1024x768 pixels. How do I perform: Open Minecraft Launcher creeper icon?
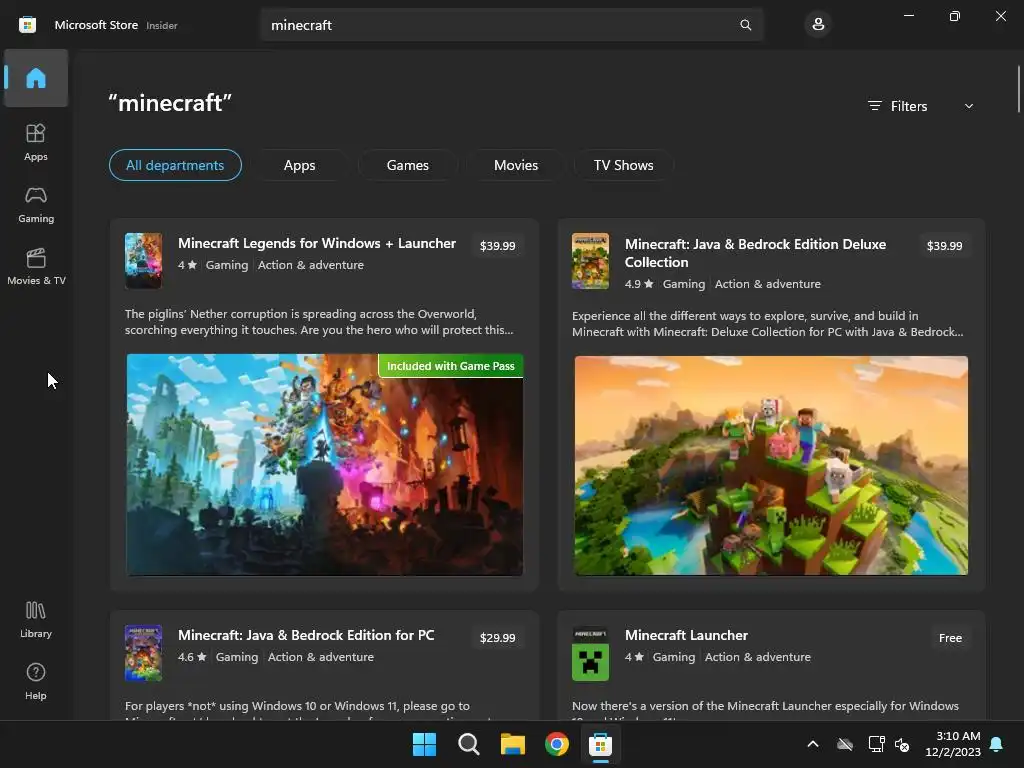[x=590, y=653]
